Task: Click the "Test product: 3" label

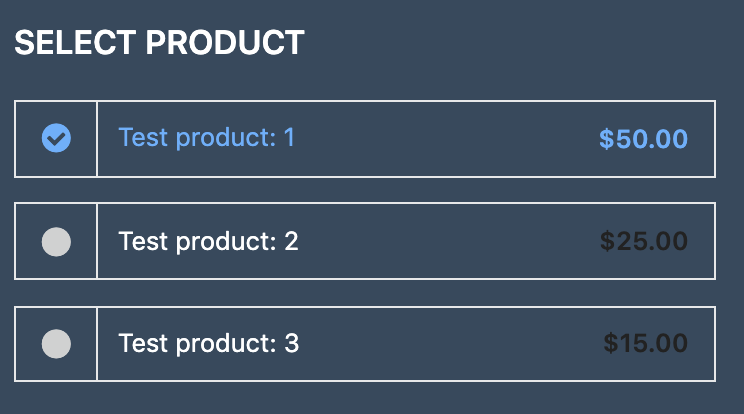Action: [x=208, y=344]
